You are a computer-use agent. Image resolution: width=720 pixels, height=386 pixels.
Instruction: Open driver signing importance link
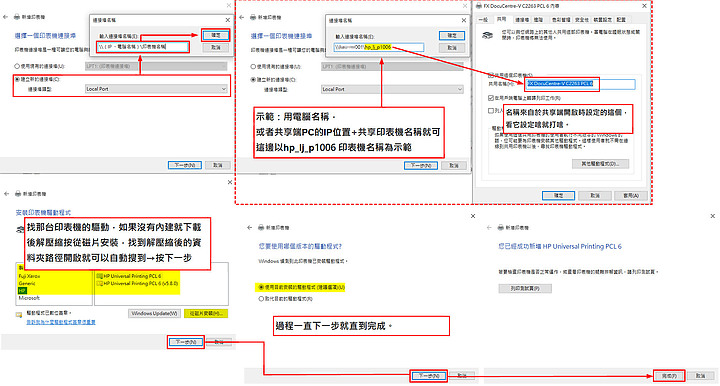click(61, 322)
